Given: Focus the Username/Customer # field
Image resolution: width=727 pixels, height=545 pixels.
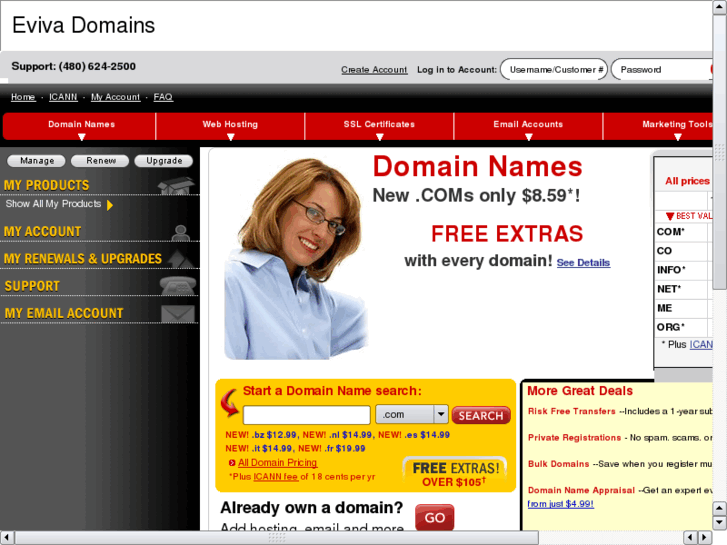Looking at the screenshot, I should click(x=554, y=70).
